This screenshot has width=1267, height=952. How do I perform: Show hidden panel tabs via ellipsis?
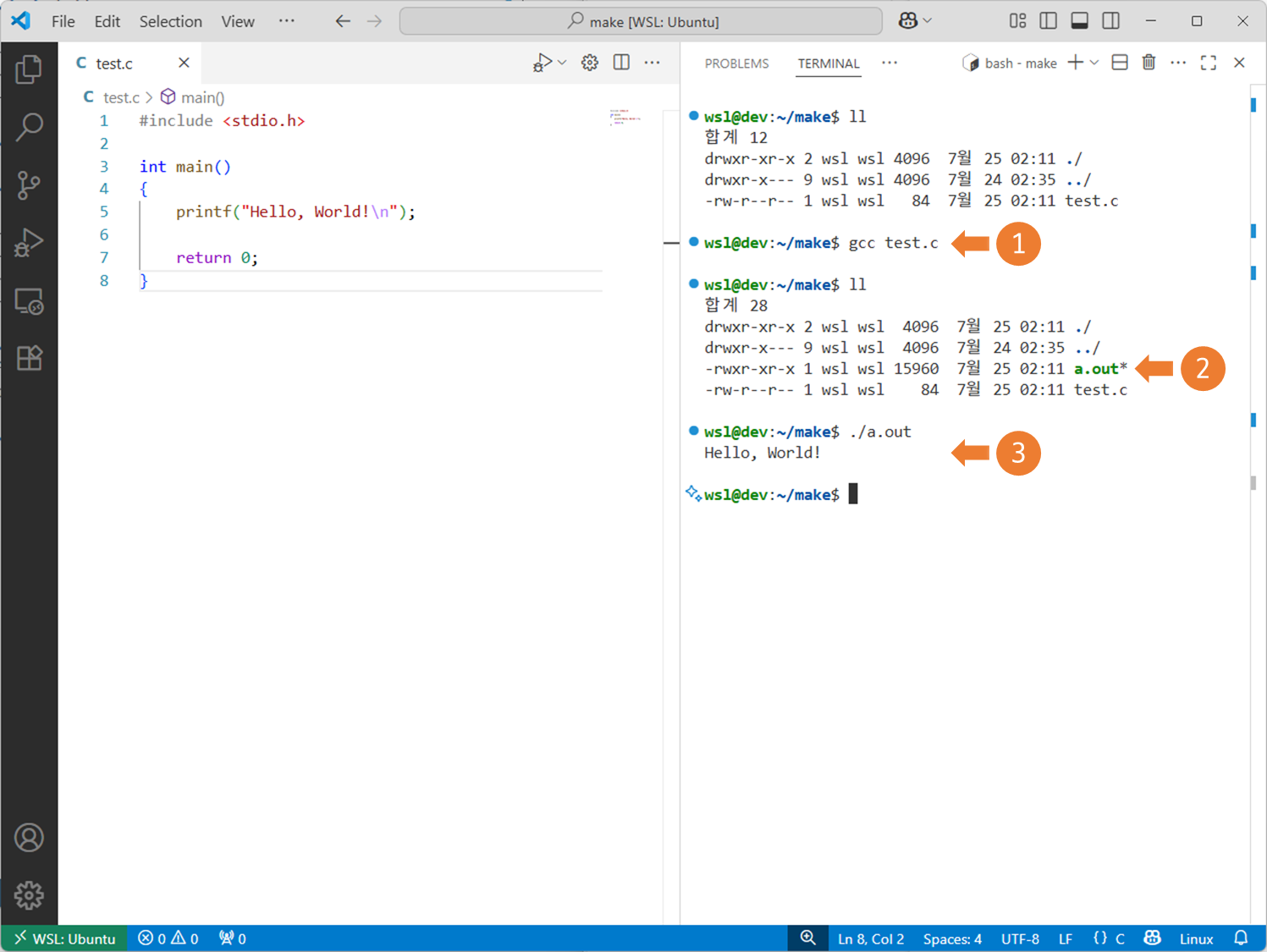click(x=890, y=63)
